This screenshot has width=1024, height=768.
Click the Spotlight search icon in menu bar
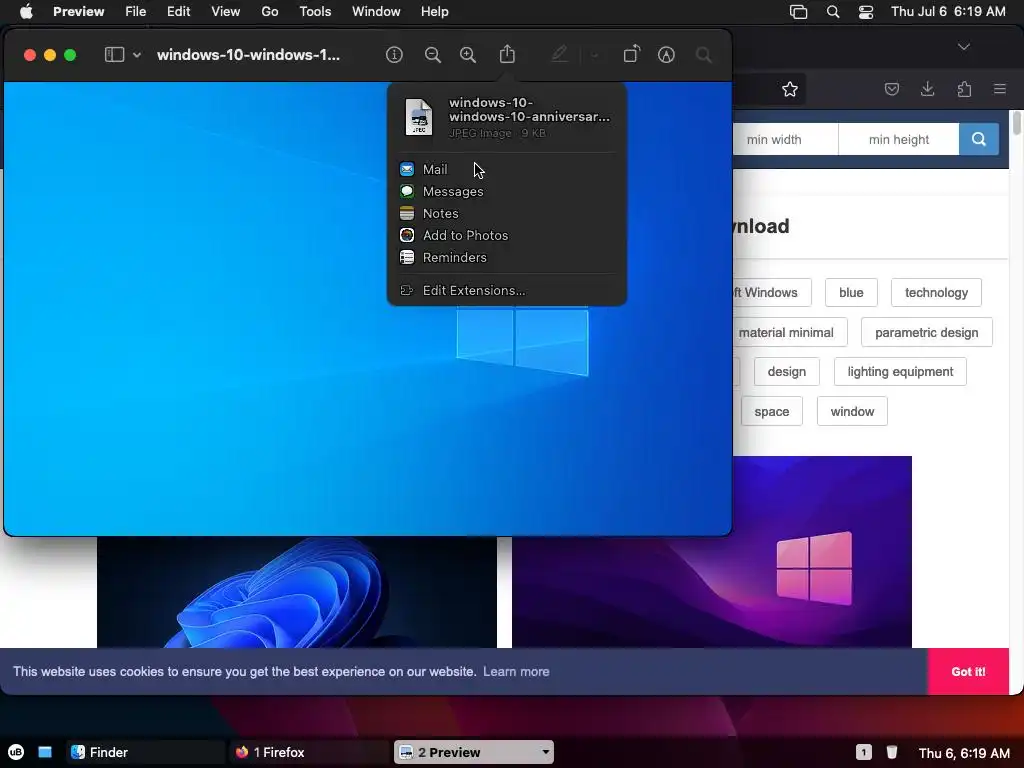point(833,12)
